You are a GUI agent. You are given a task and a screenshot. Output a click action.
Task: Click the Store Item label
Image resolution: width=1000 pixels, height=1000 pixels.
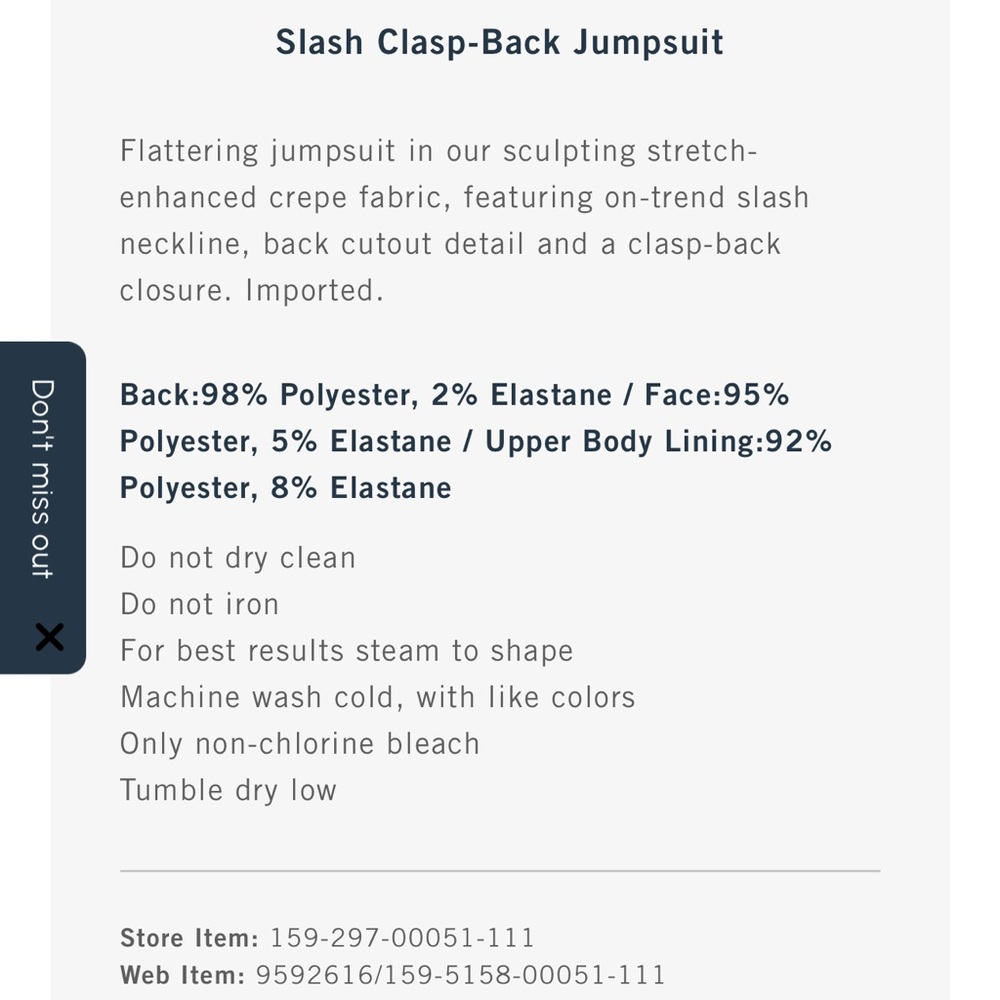[x=189, y=938]
